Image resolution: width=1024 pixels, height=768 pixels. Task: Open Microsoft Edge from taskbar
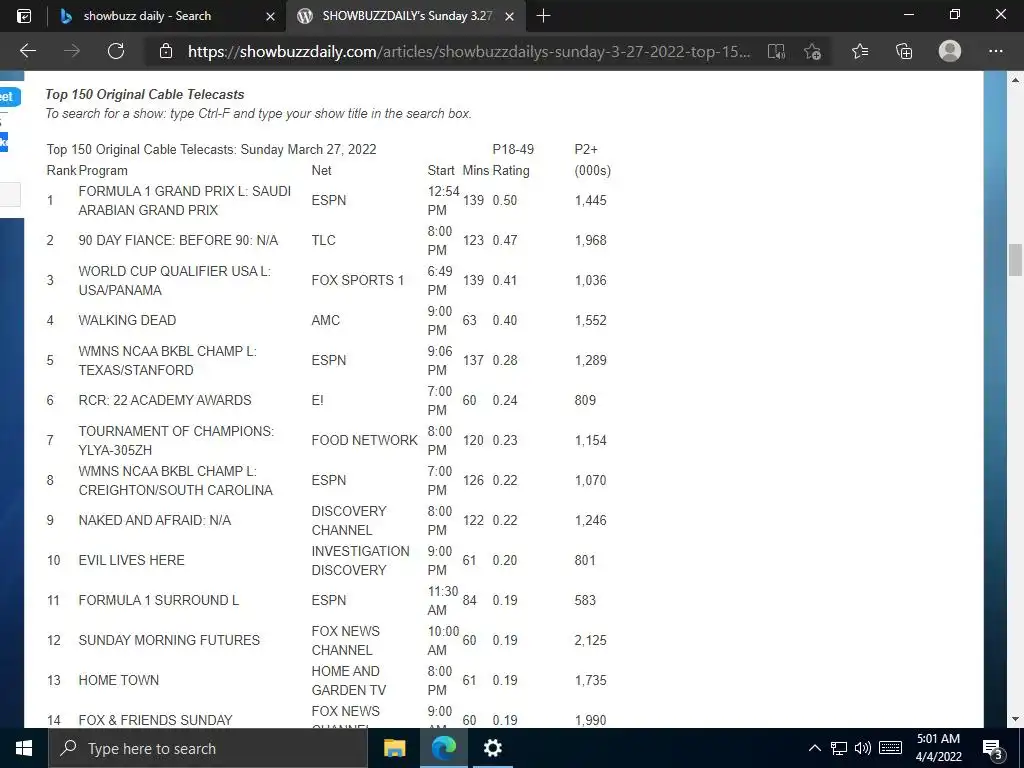click(444, 748)
